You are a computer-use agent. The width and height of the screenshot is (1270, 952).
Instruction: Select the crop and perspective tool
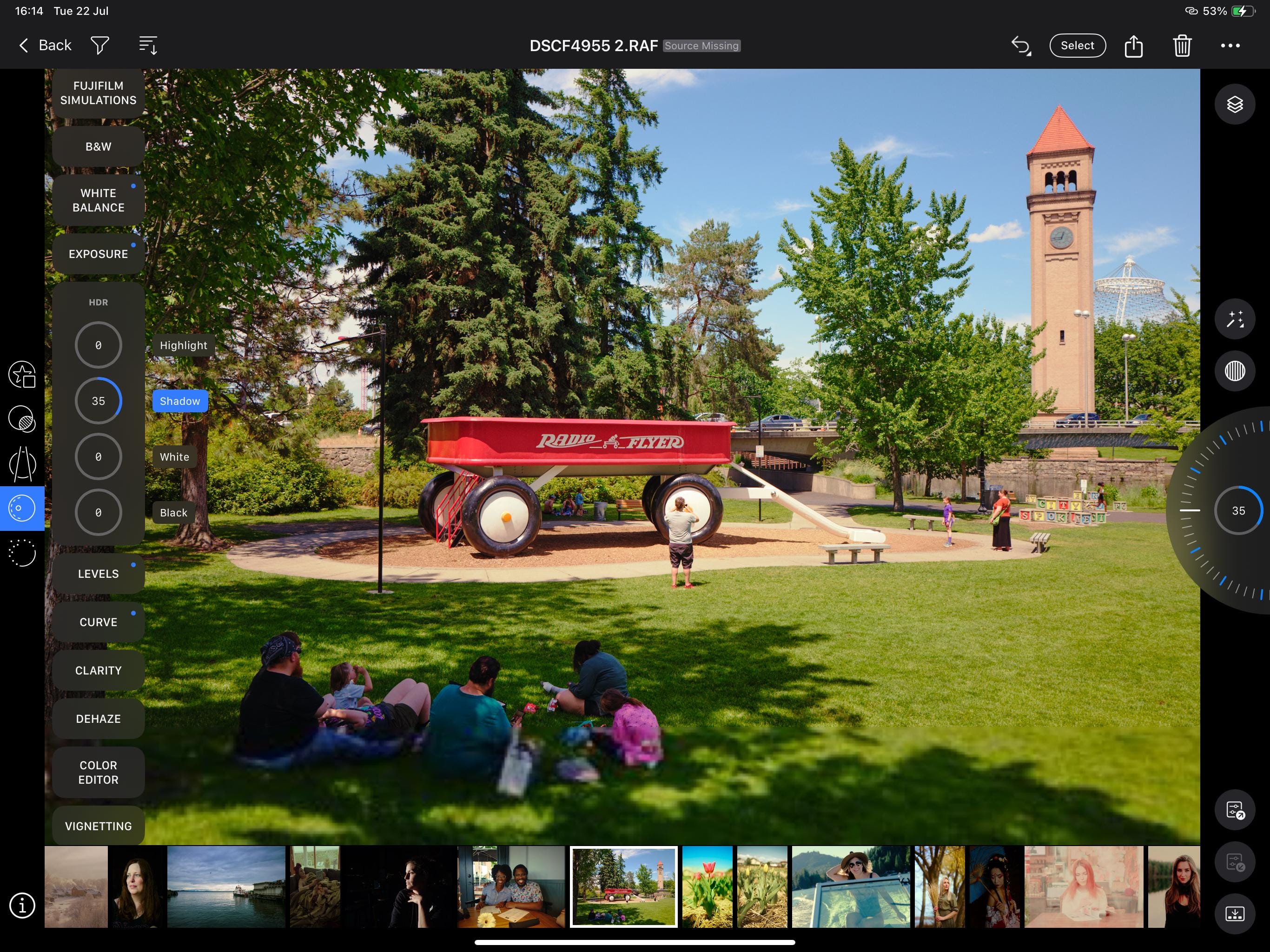point(22,464)
